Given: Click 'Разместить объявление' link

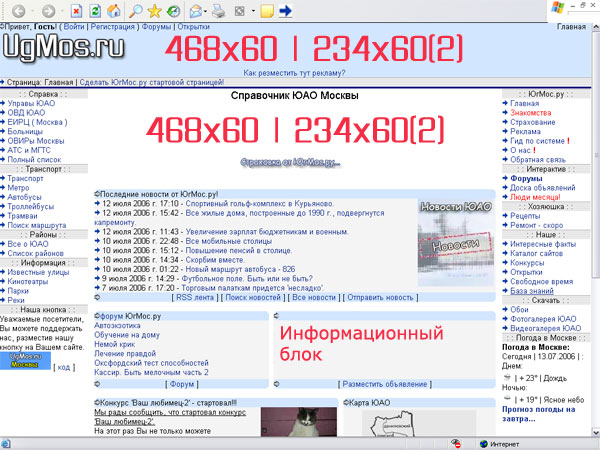Looking at the screenshot, I should [x=385, y=384].
